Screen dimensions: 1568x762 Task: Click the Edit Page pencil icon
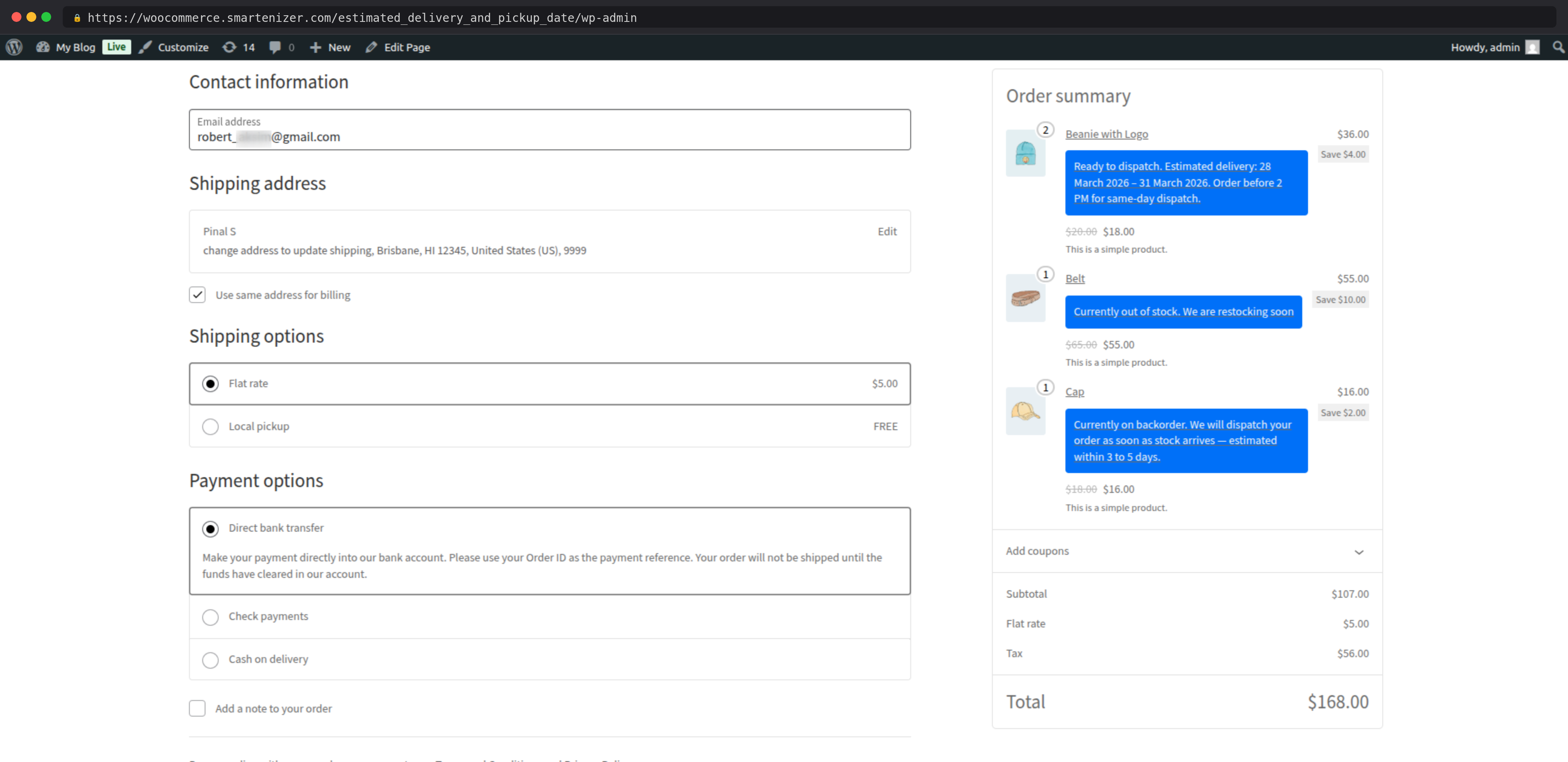[x=371, y=47]
